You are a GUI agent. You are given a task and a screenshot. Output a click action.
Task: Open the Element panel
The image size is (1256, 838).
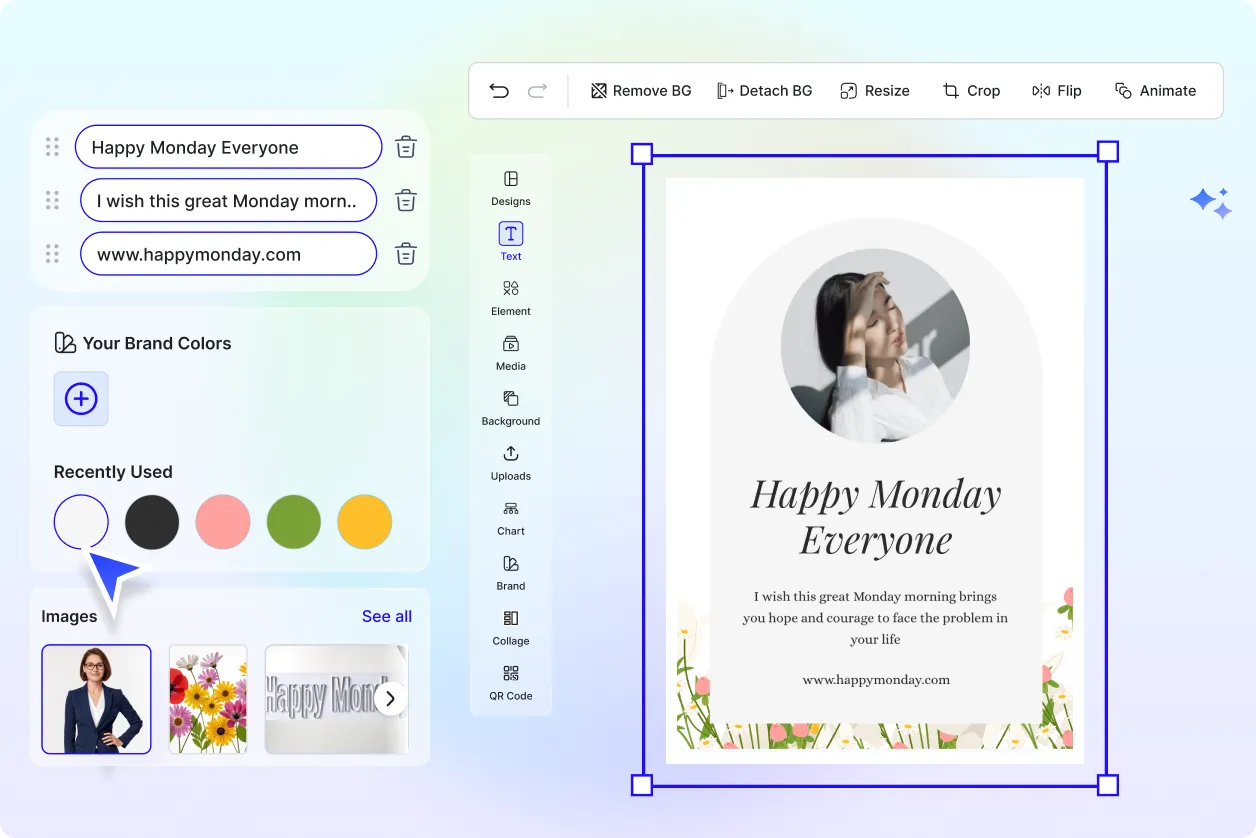[510, 297]
